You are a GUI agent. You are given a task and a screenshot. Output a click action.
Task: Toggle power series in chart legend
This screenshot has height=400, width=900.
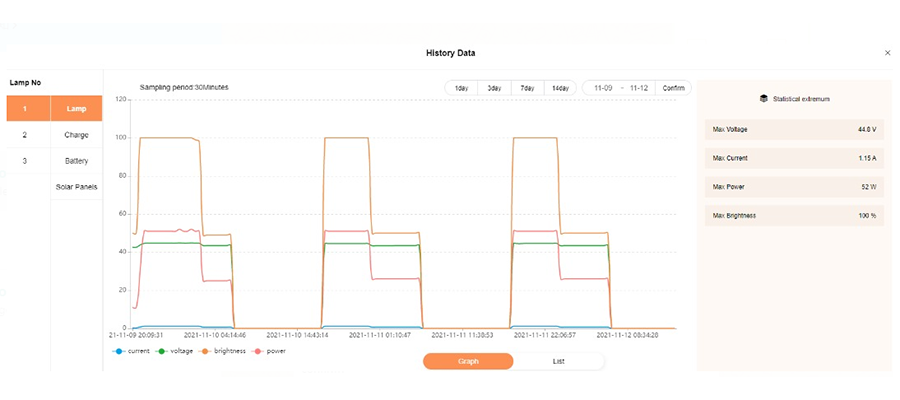coord(267,351)
